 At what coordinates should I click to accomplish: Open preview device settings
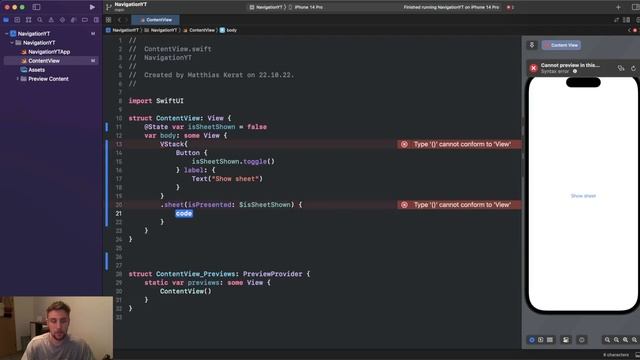tap(566, 340)
